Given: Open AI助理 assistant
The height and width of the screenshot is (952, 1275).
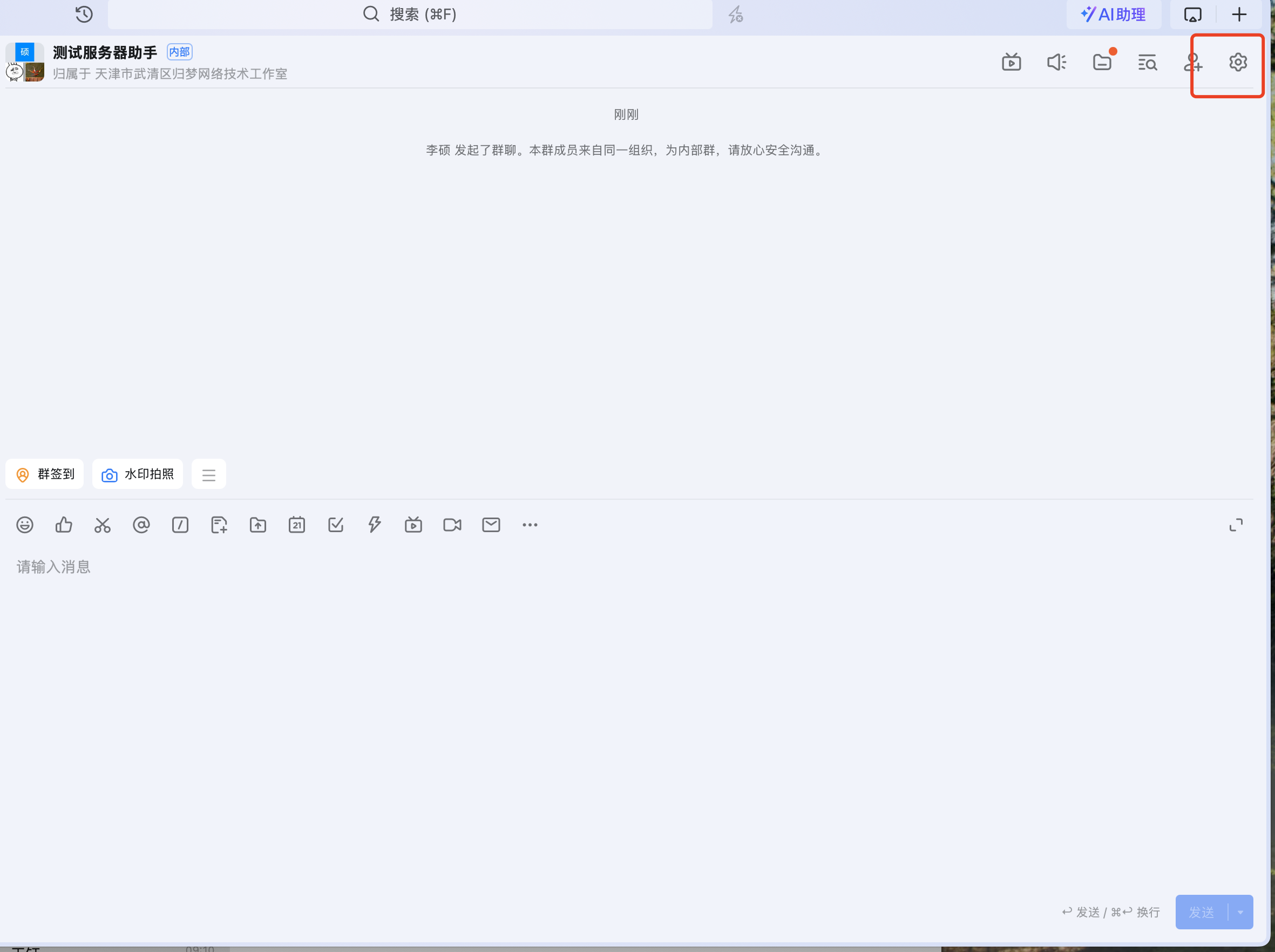Looking at the screenshot, I should (1113, 15).
